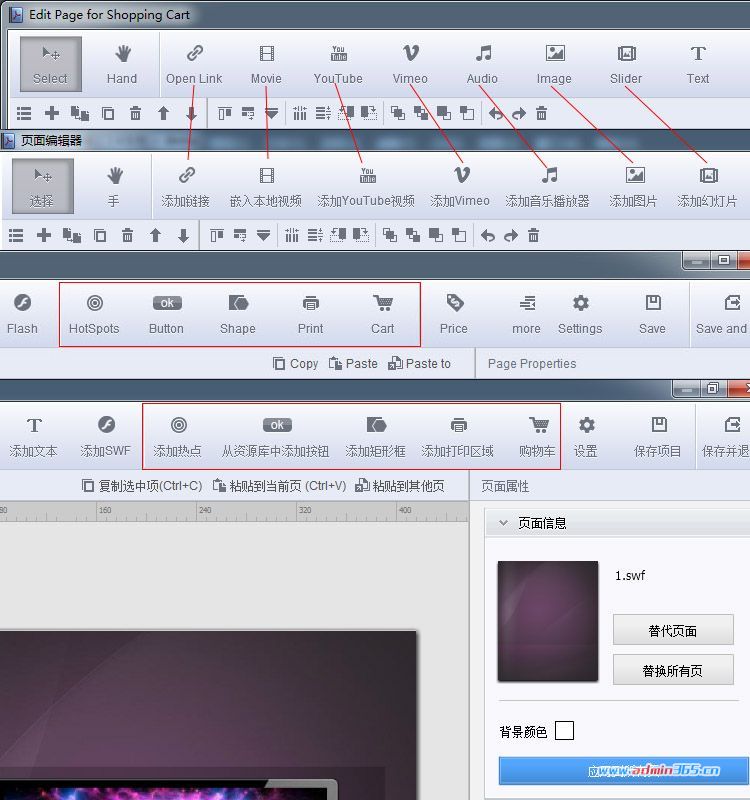This screenshot has height=800, width=750.
Task: Click the Price tag tool
Action: (454, 314)
